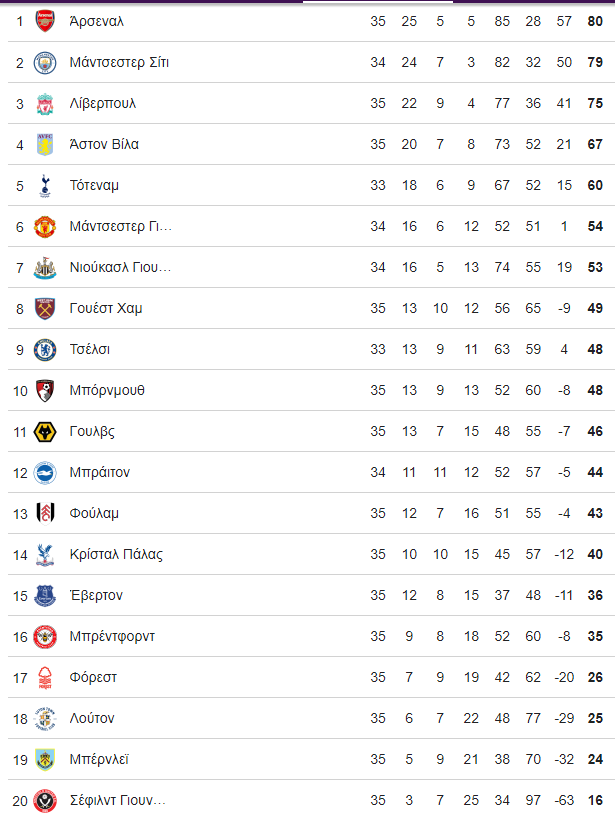Image resolution: width=615 pixels, height=819 pixels.
Task: Click the Tottenham cockerel logo
Action: click(x=45, y=185)
